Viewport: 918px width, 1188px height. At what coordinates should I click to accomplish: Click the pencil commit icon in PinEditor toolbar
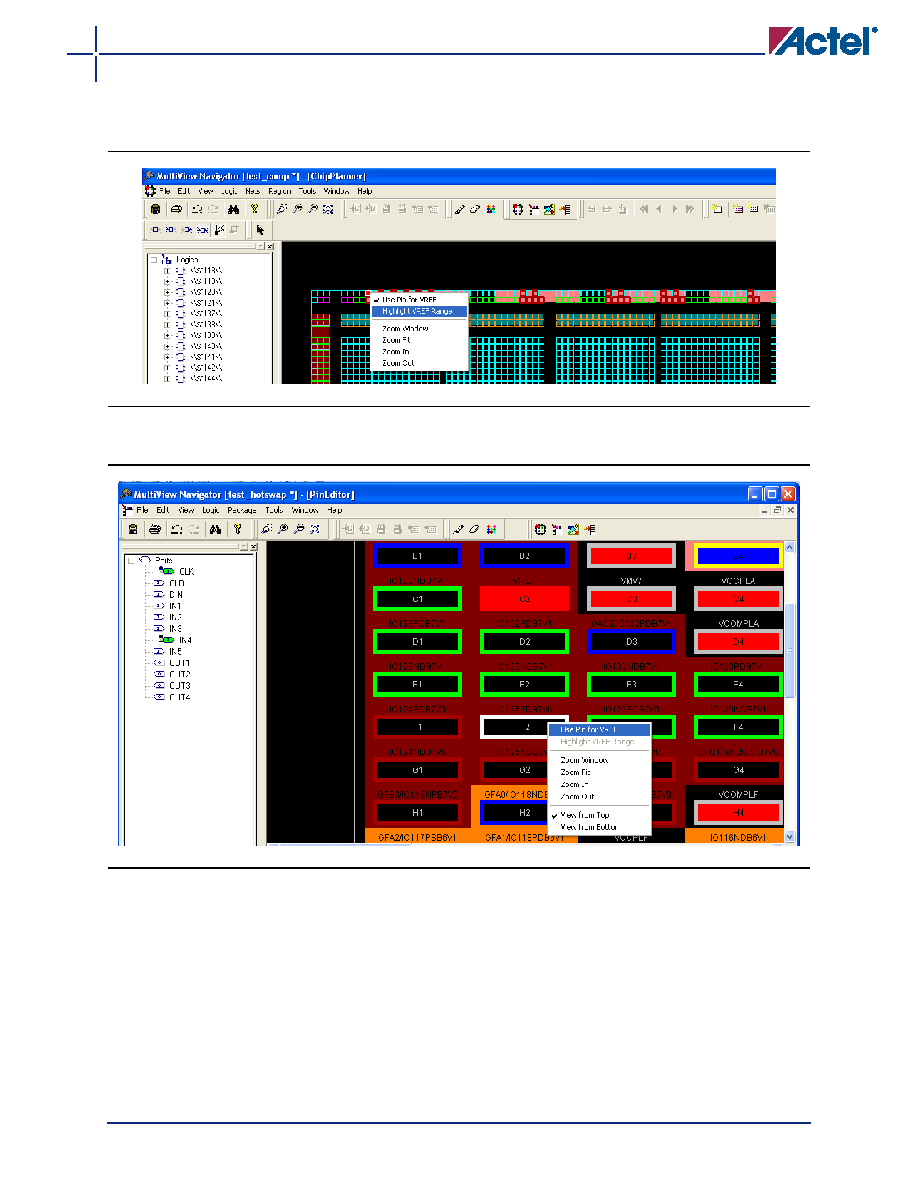pos(457,529)
